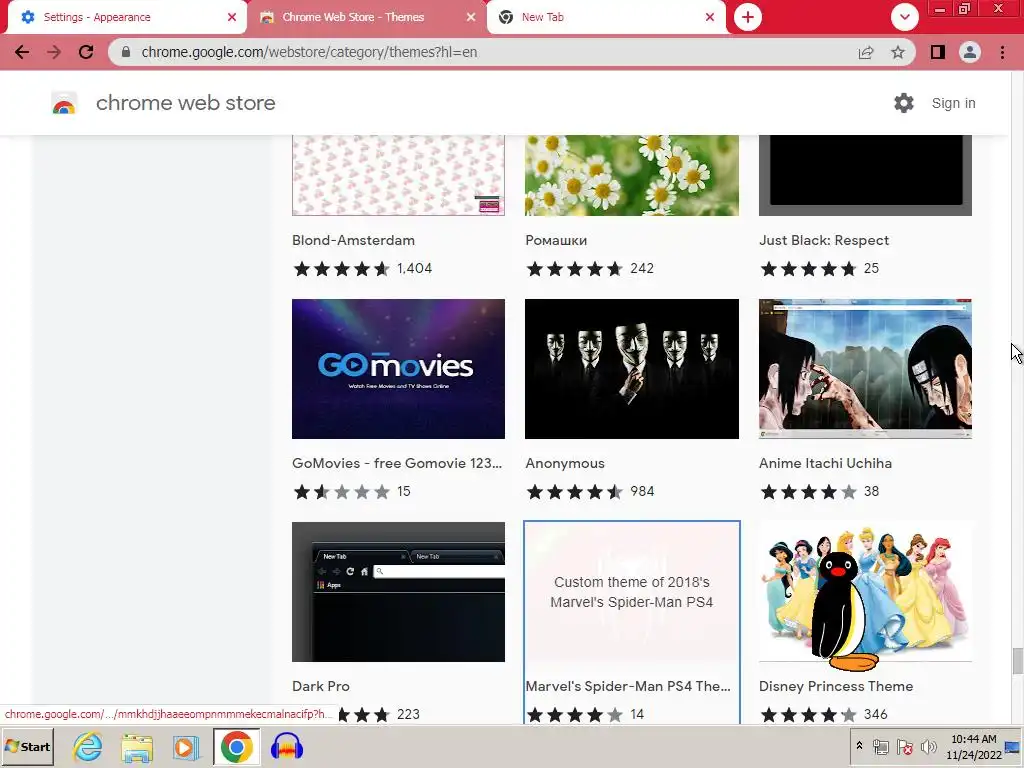Click Blond-Amsterdam's 1,404 rating count

click(414, 268)
